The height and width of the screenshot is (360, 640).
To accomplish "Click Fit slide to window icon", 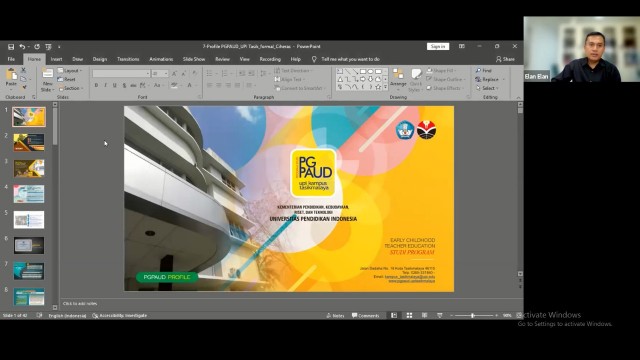I will pos(519,316).
